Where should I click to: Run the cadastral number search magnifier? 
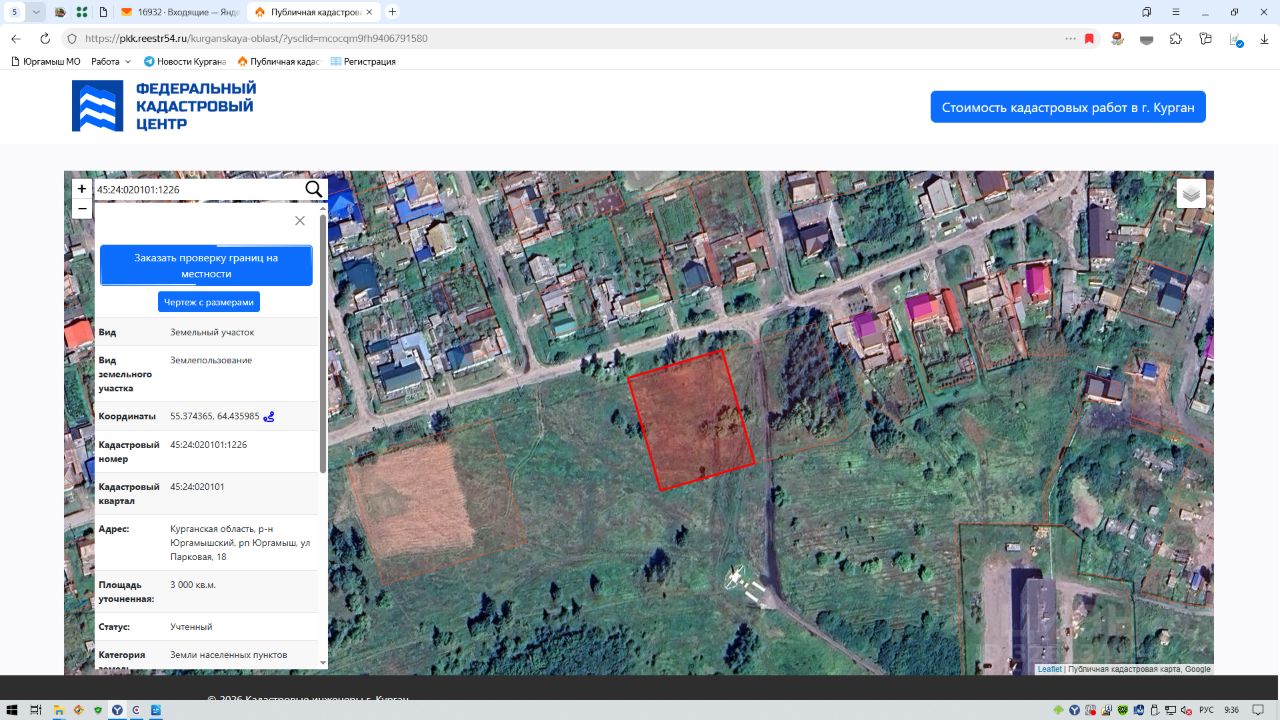(314, 189)
